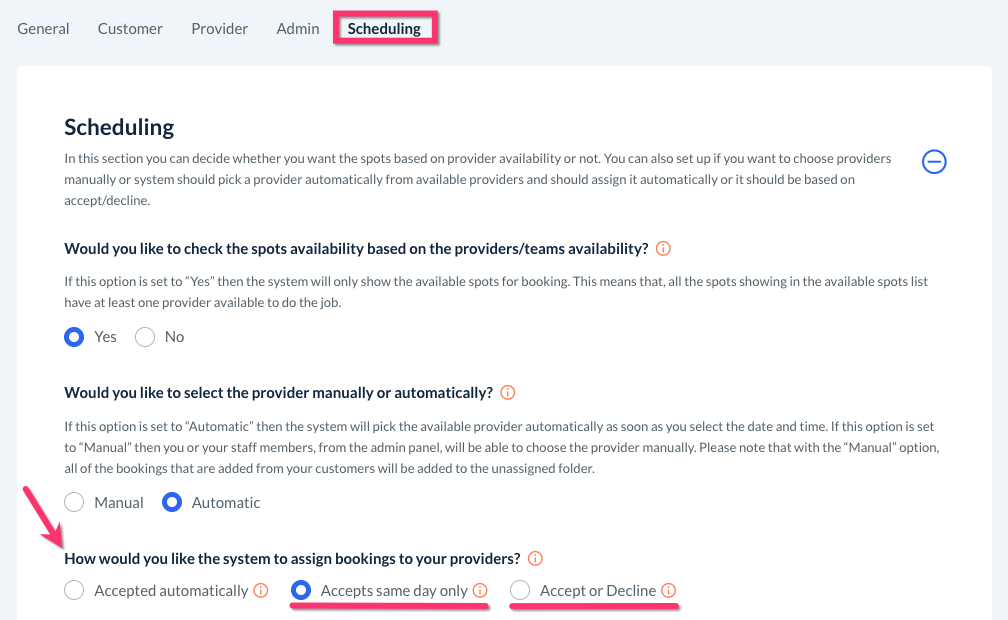Click info icon beside assign bookings question
Screen dimensions: 1008x620
(x=535, y=558)
